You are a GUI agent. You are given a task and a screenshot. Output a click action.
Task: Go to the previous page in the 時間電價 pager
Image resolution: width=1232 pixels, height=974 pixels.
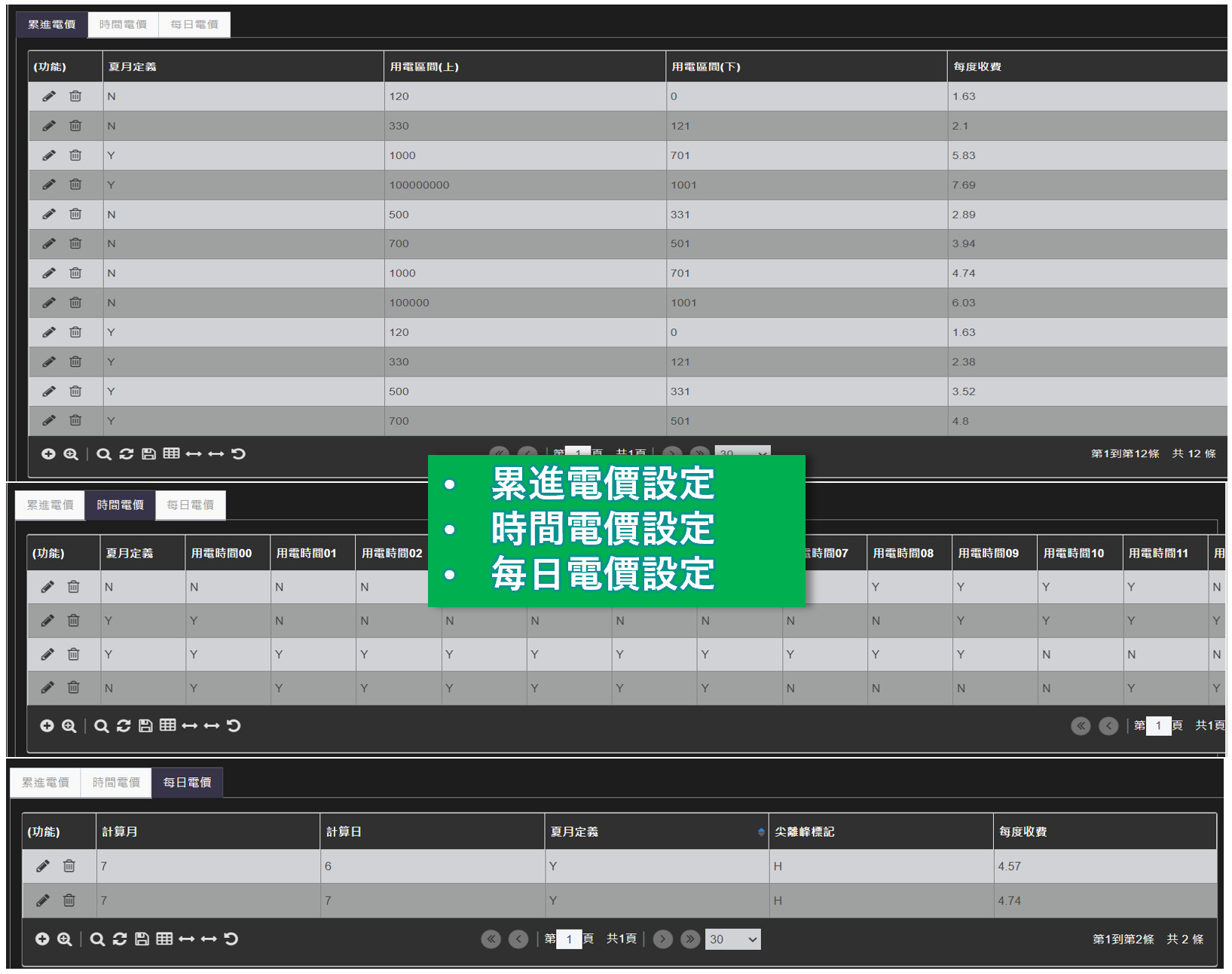(x=1108, y=726)
